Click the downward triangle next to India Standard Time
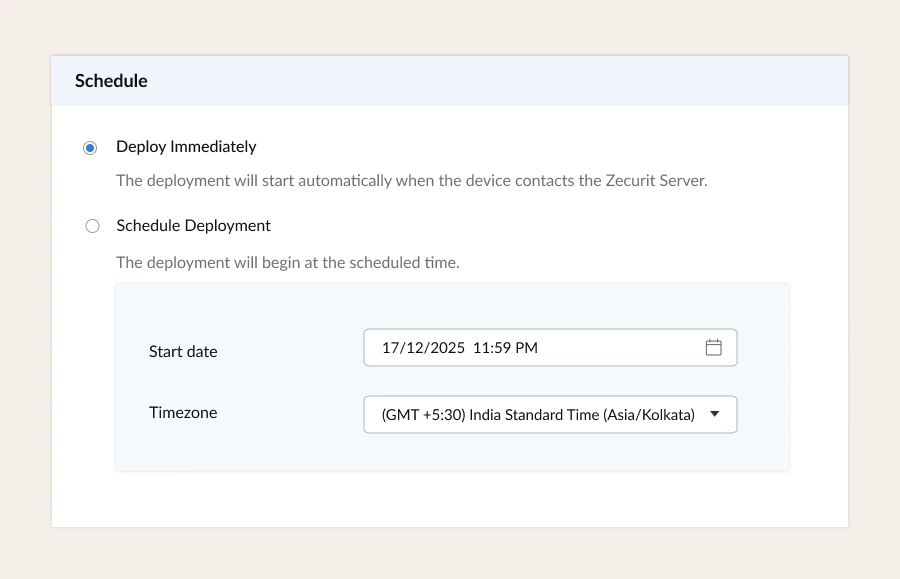 [x=716, y=414]
